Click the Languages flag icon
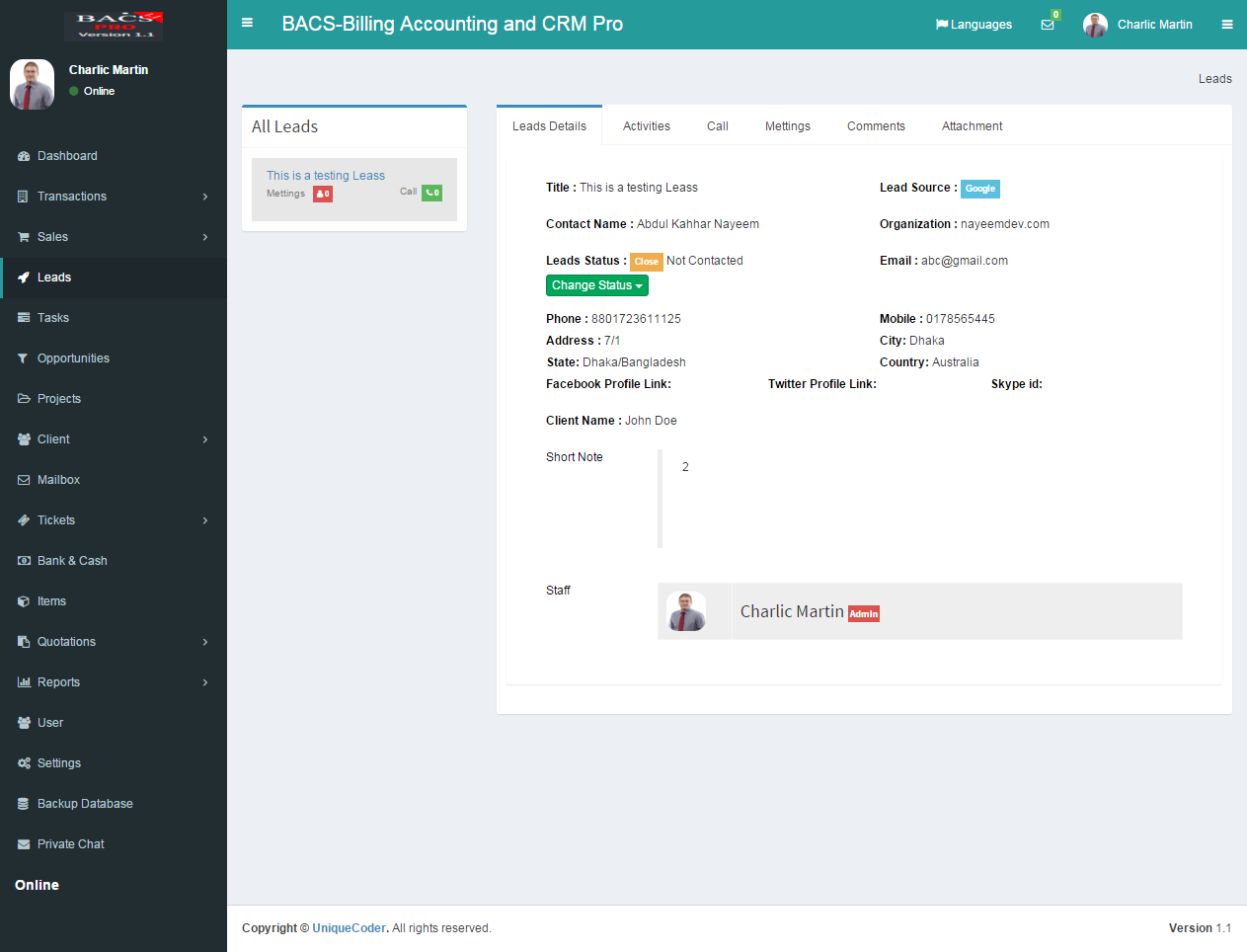Screen dimensions: 1247x952 [942, 25]
